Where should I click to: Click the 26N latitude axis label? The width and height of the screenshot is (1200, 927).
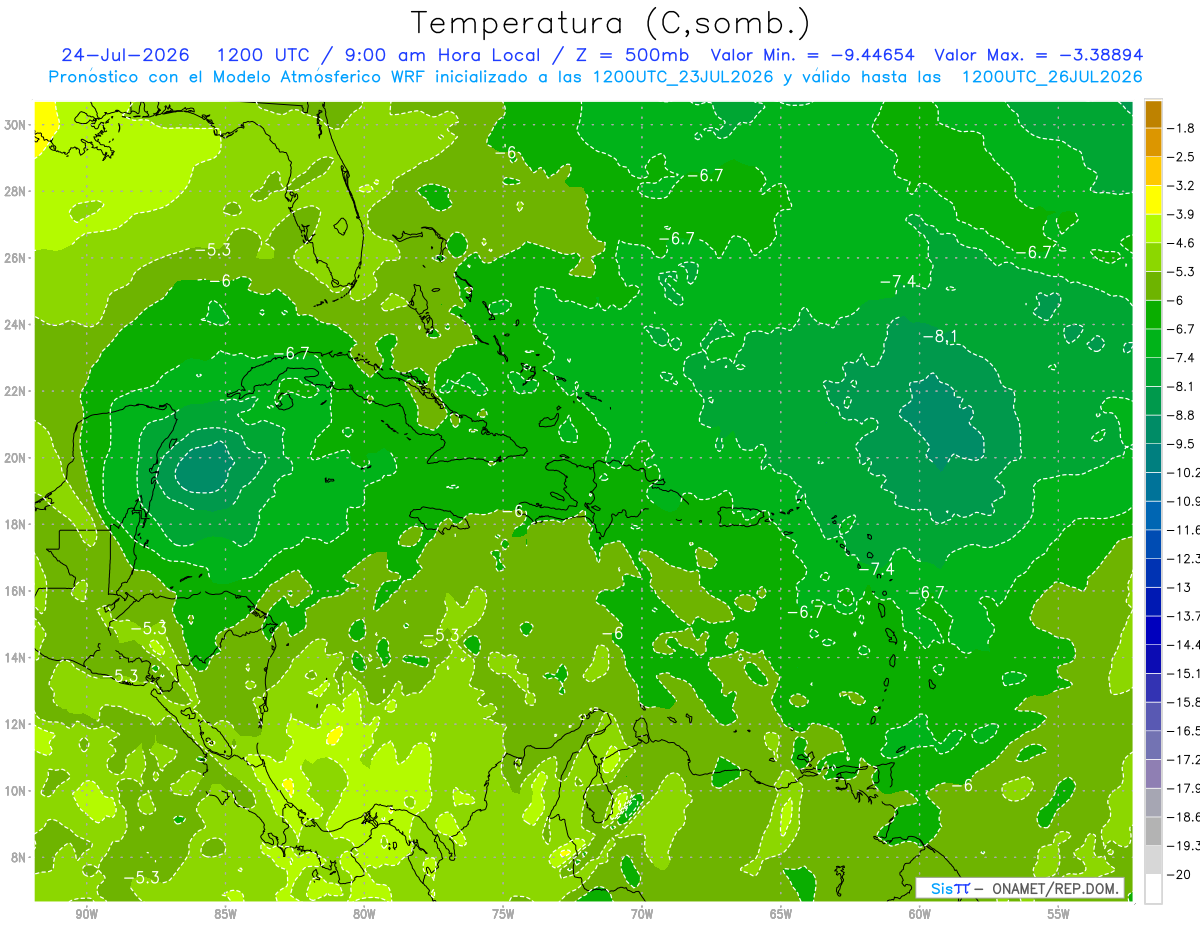(17, 258)
